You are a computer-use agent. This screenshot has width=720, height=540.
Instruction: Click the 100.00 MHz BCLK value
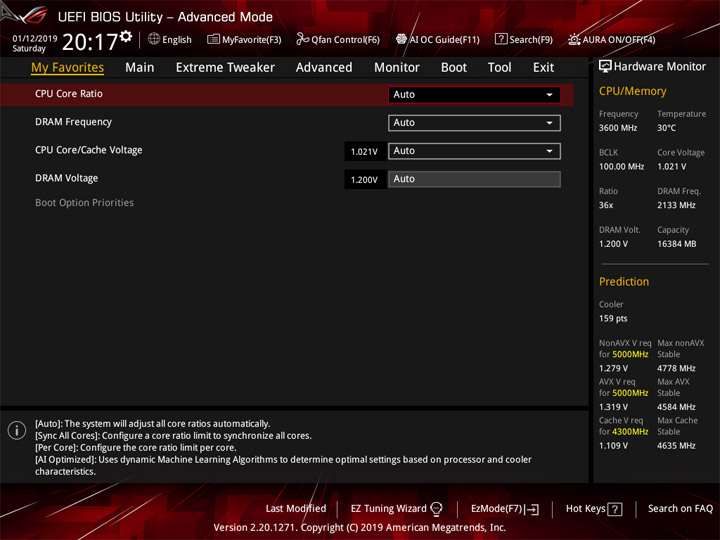pyautogui.click(x=621, y=167)
